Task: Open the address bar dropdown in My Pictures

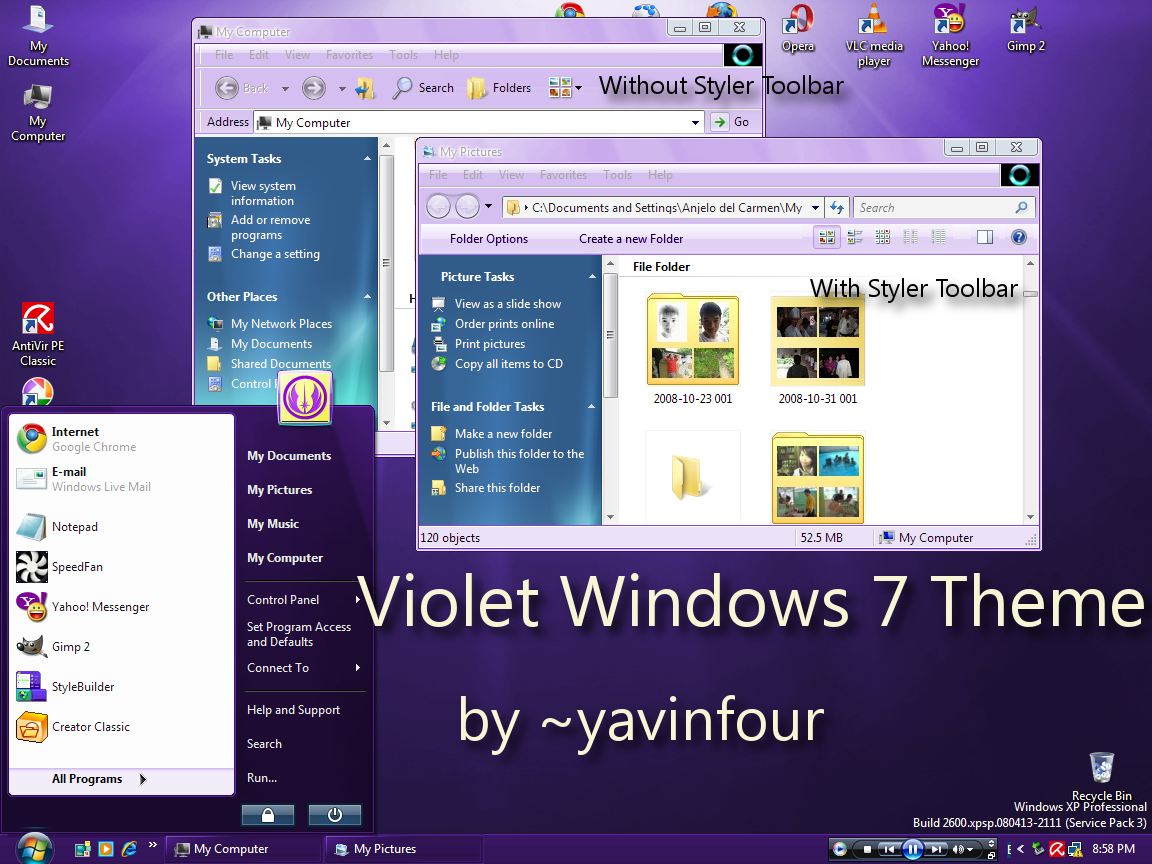Action: (x=814, y=207)
